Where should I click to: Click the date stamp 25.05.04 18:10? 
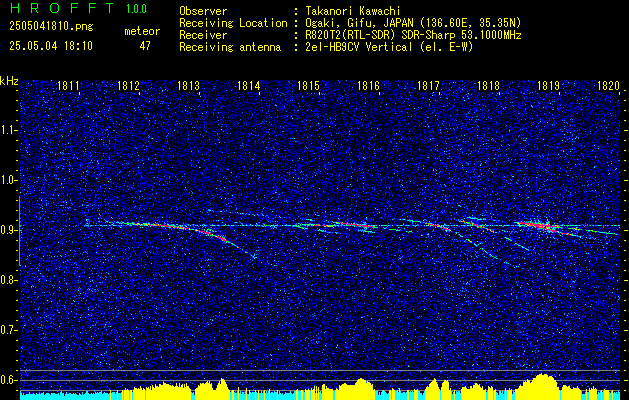(51, 46)
